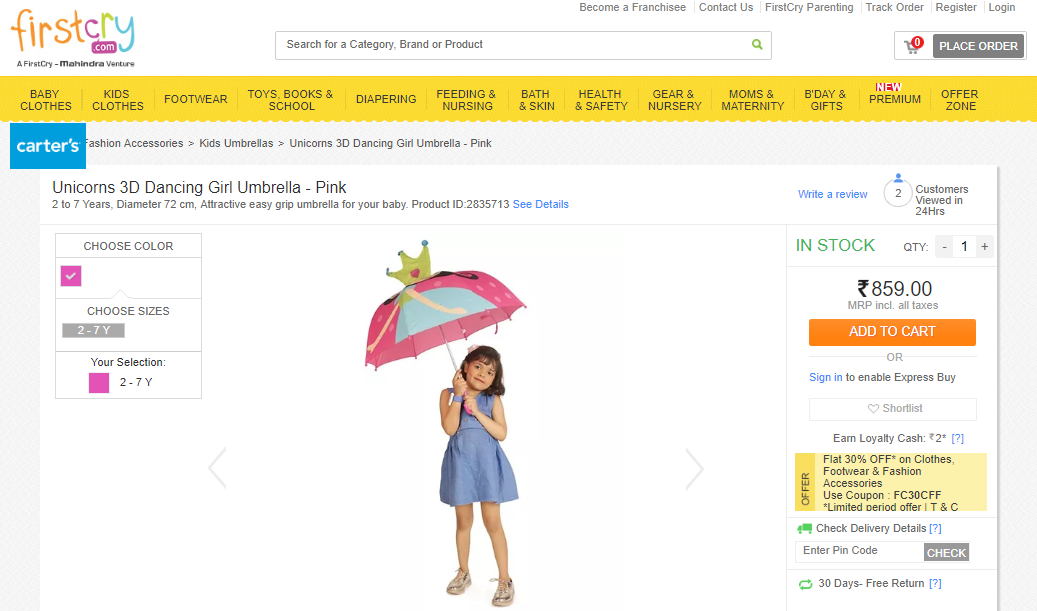This screenshot has height=611, width=1037.
Task: Open the Toys, Books & School menu
Action: point(291,100)
